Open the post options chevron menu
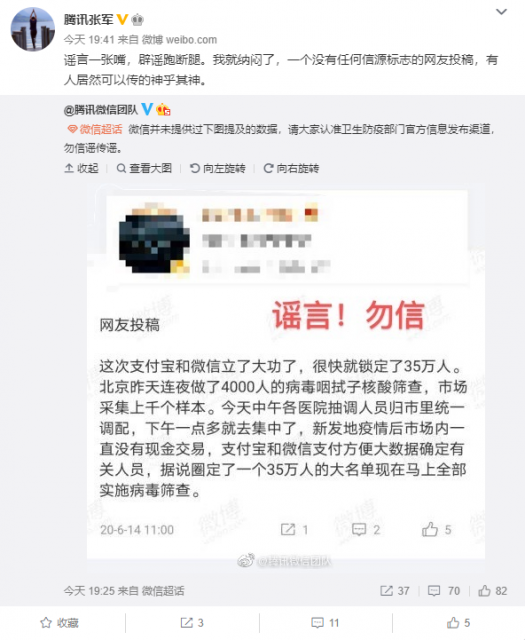The width and height of the screenshot is (525, 640). 501,12
